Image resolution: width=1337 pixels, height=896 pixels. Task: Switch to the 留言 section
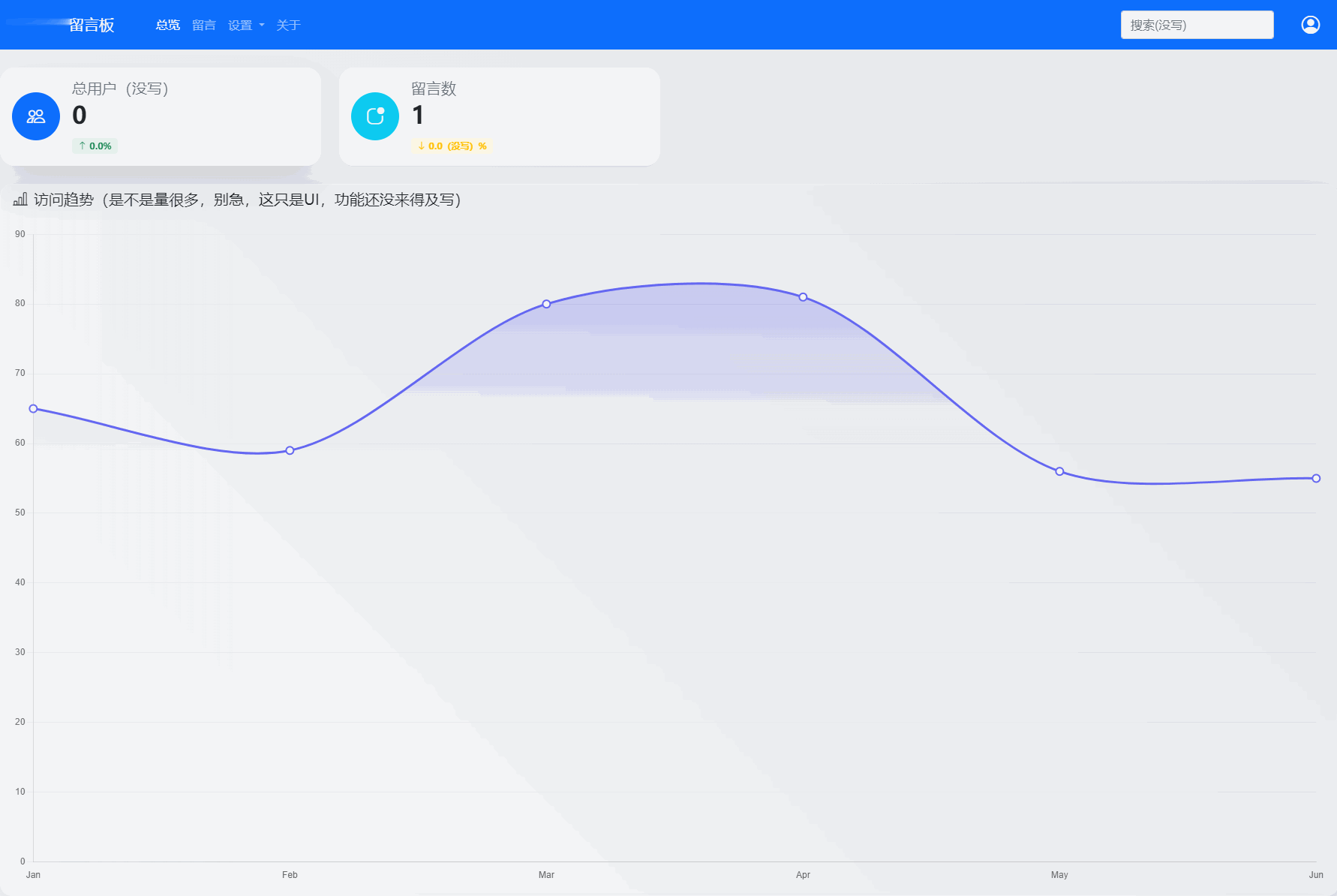coord(203,25)
